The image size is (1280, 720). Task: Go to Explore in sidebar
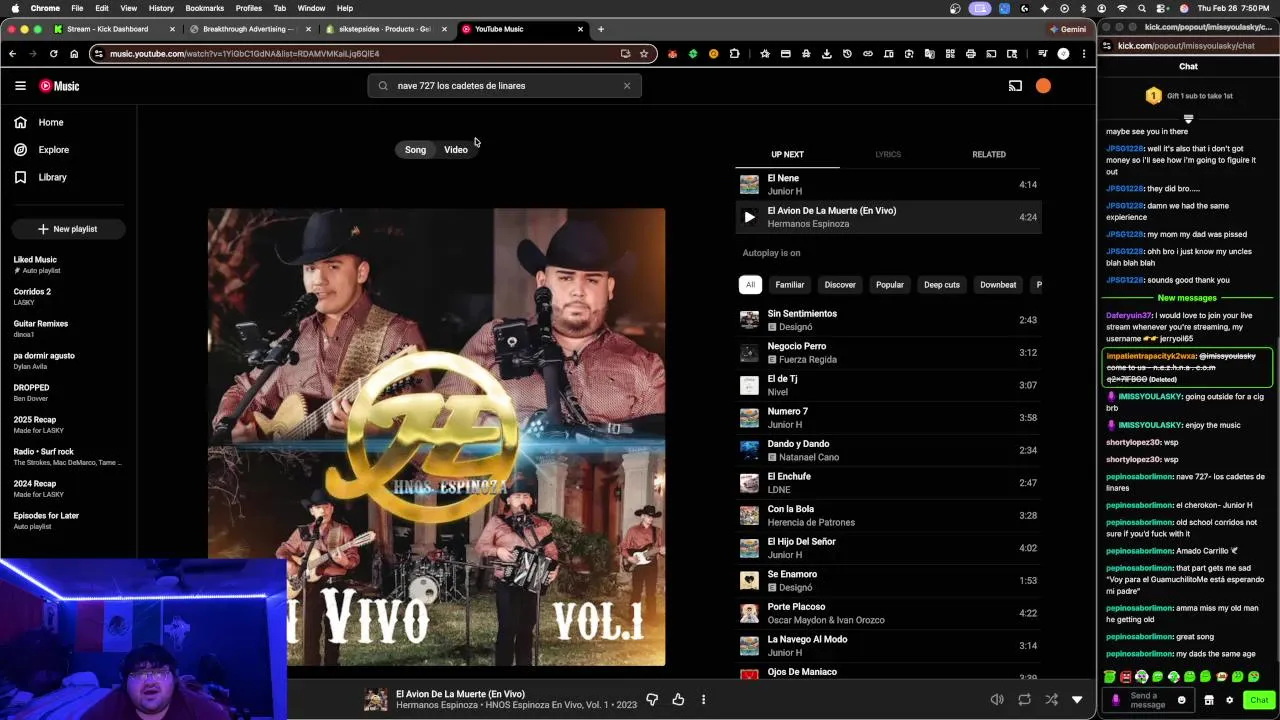(53, 150)
